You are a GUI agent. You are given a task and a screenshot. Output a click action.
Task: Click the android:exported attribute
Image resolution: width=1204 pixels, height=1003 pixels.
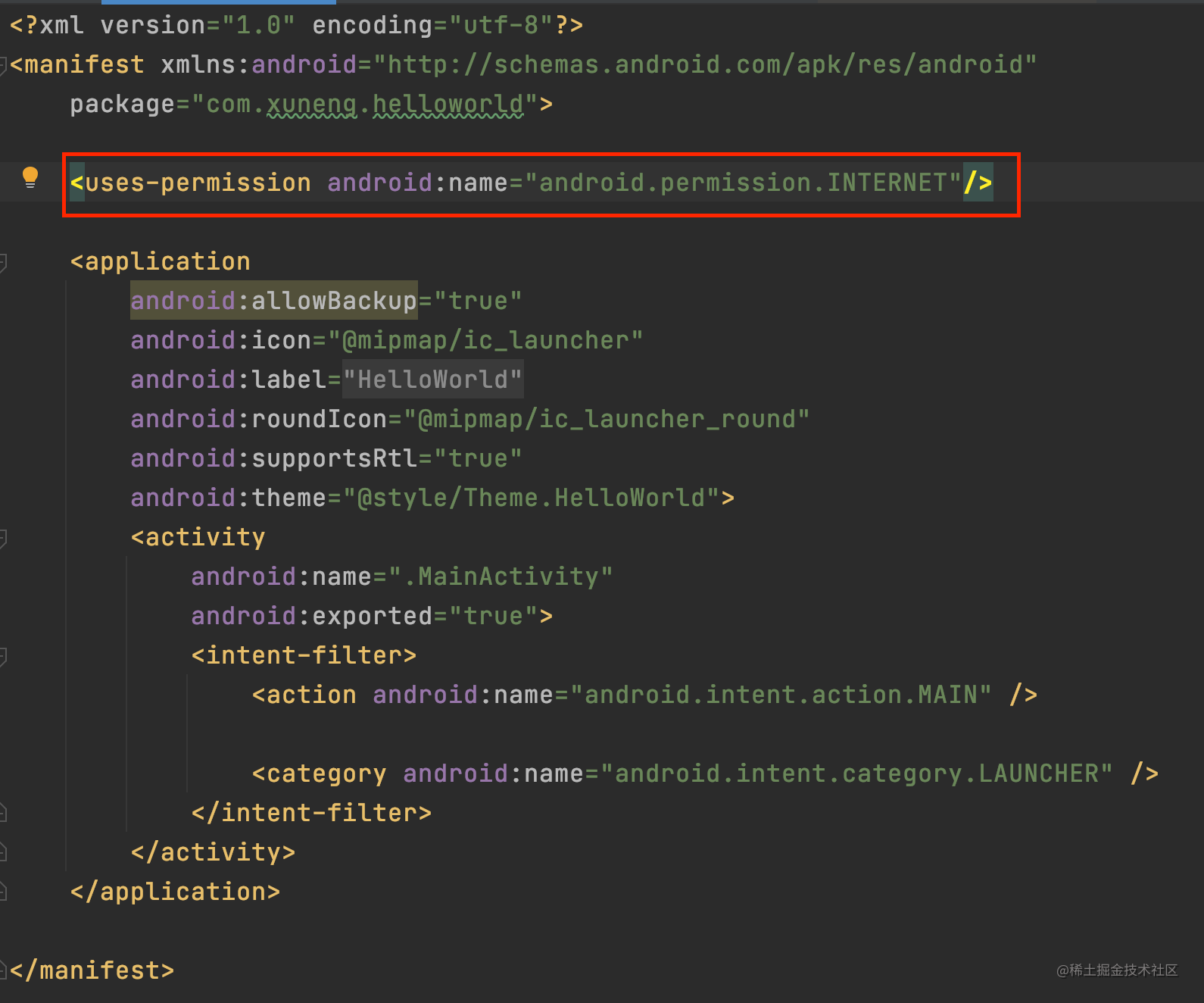pyautogui.click(x=311, y=616)
